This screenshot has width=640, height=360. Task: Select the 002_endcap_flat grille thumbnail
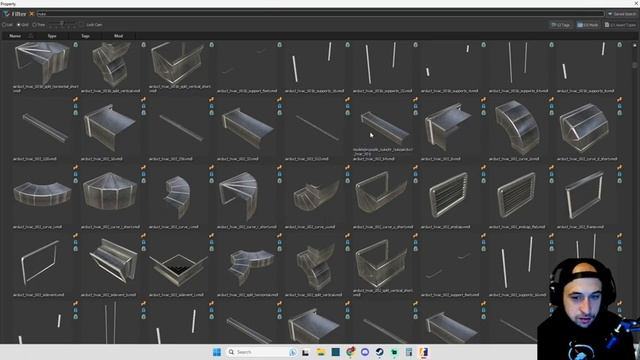click(518, 195)
